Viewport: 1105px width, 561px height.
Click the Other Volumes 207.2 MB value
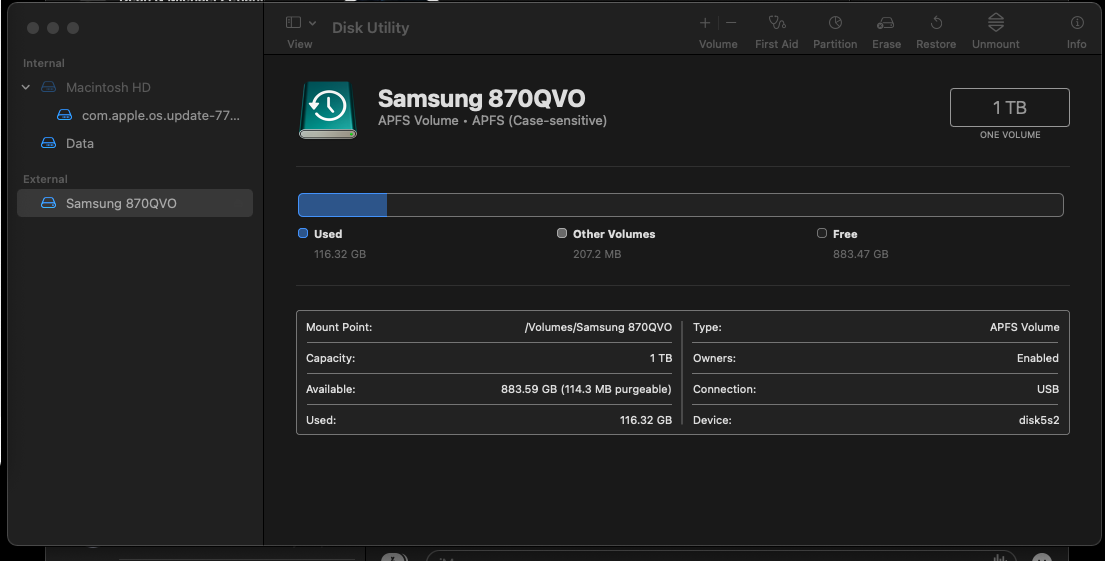point(597,254)
